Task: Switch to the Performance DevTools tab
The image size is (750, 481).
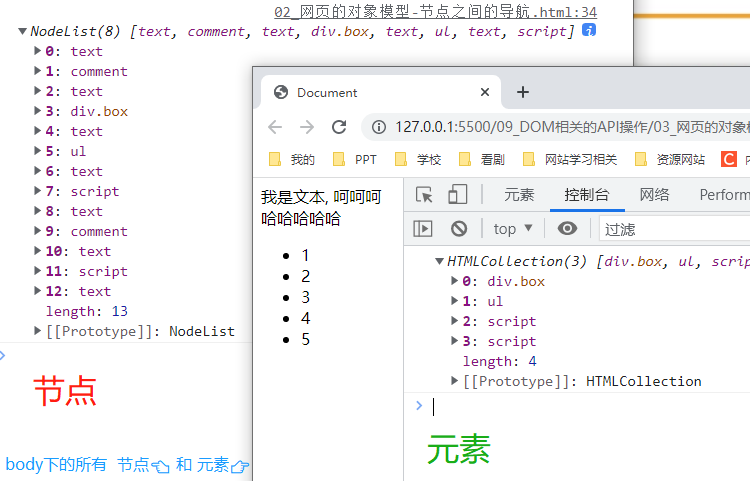Action: click(x=724, y=195)
